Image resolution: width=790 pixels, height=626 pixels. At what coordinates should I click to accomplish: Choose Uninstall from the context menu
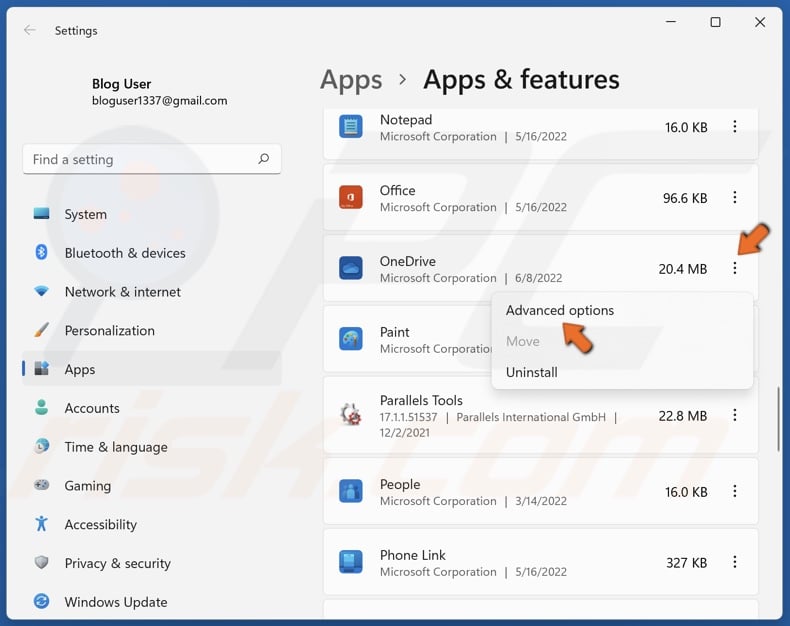tap(622, 372)
